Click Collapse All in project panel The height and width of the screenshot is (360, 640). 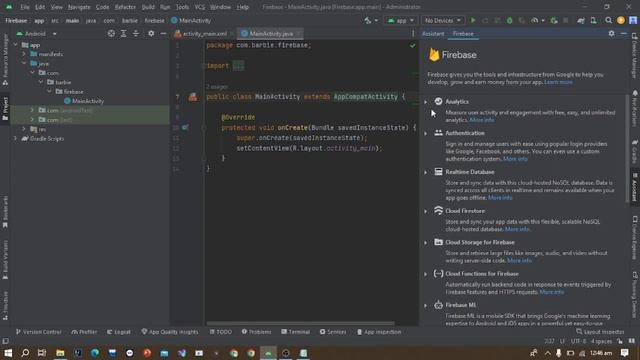pos(136,33)
